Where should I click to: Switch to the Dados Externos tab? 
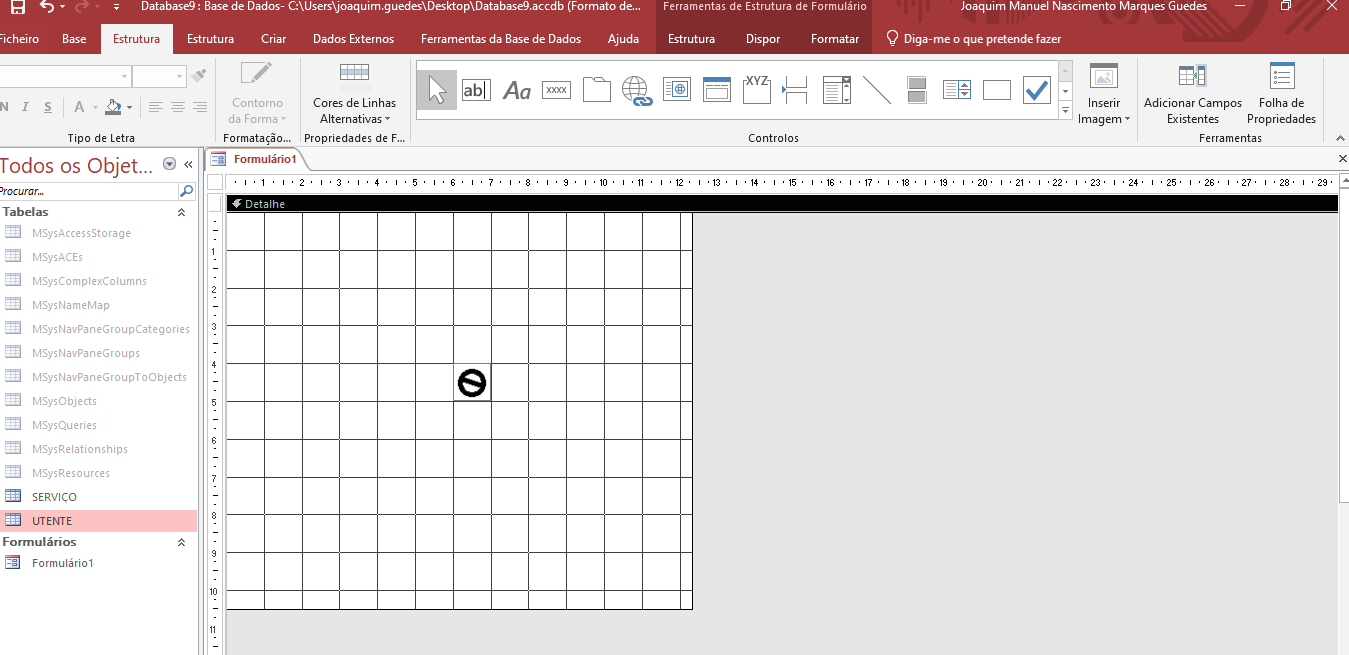click(353, 39)
